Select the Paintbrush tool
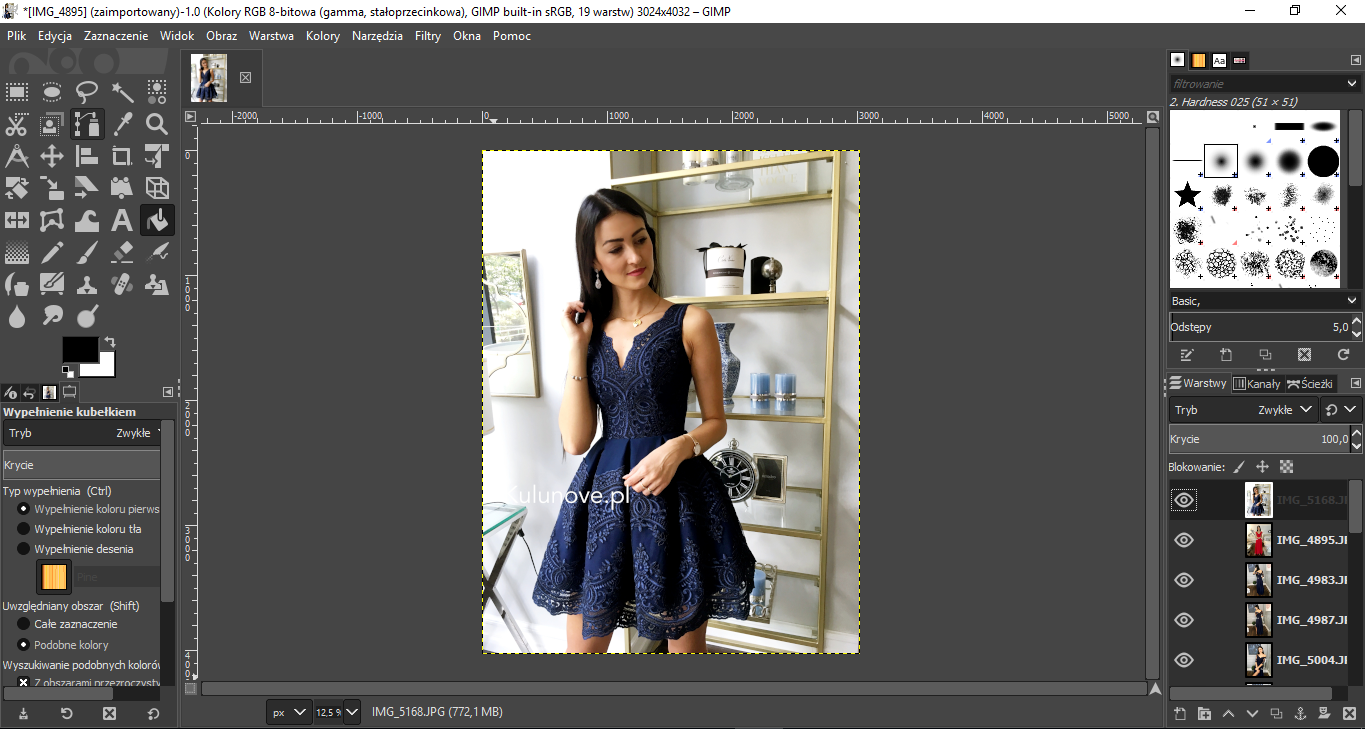The image size is (1365, 729). click(x=87, y=252)
